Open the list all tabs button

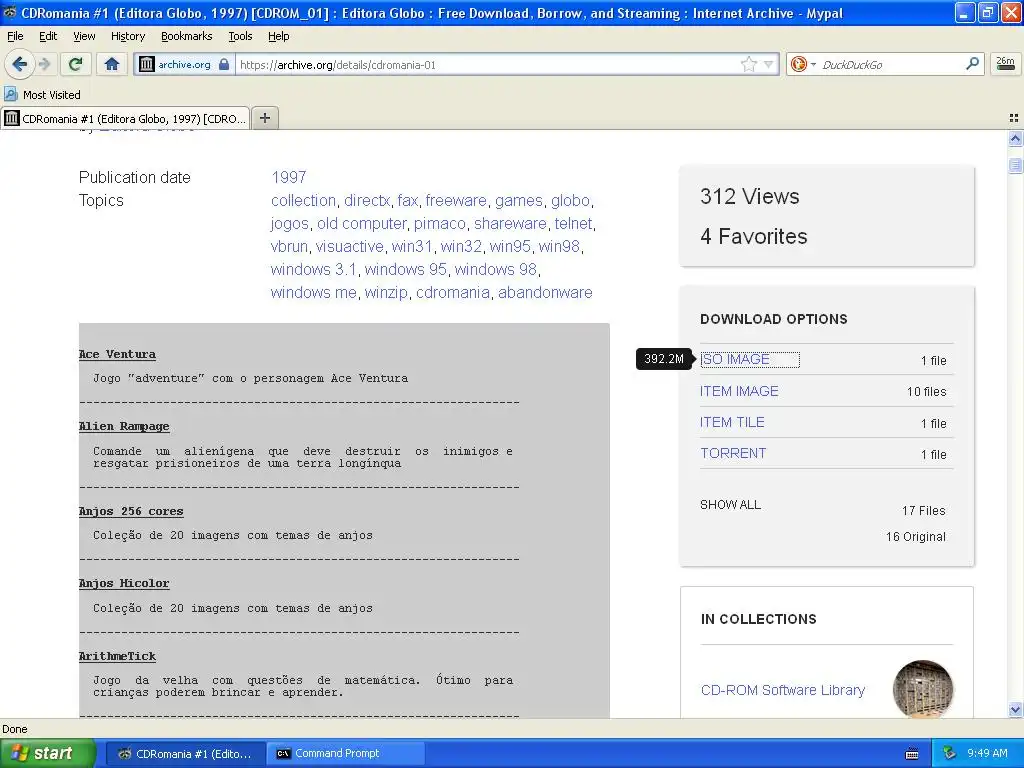tap(1014, 118)
